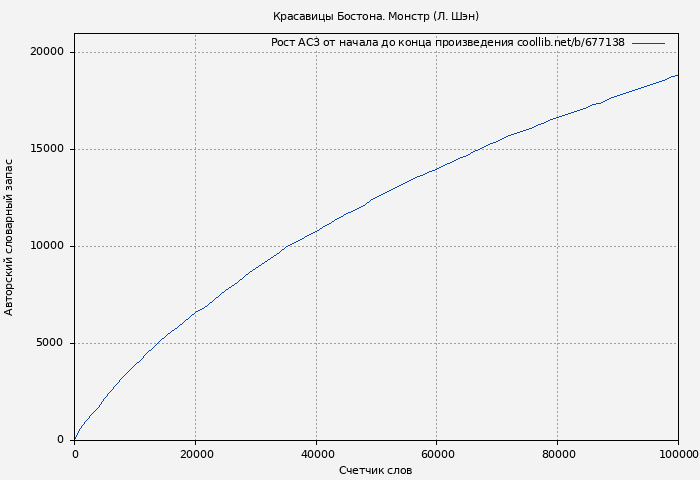Click the blue line sample in legend
Viewport: 700px width, 480px height.
(x=648, y=43)
